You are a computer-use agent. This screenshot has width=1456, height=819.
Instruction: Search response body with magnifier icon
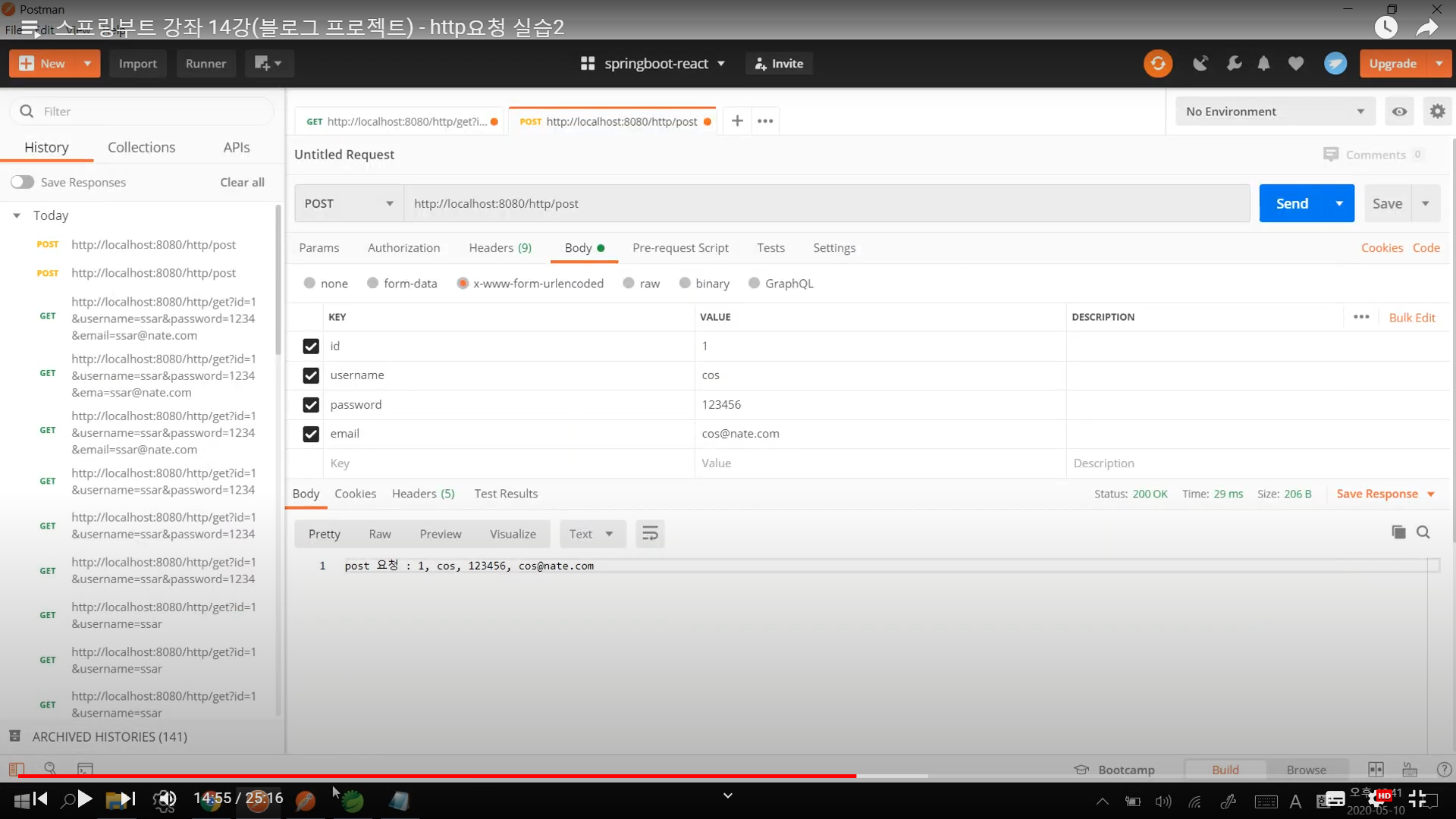(1423, 532)
